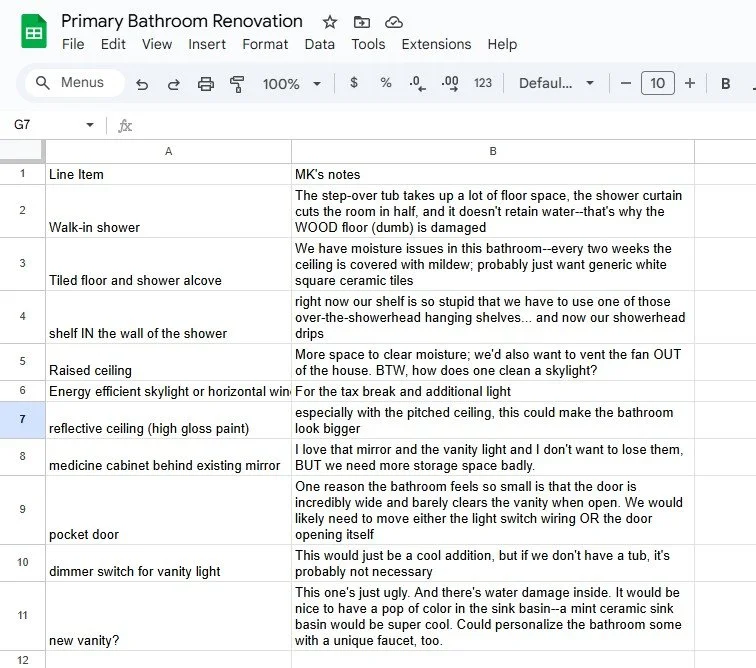Select column A header

coord(168,151)
